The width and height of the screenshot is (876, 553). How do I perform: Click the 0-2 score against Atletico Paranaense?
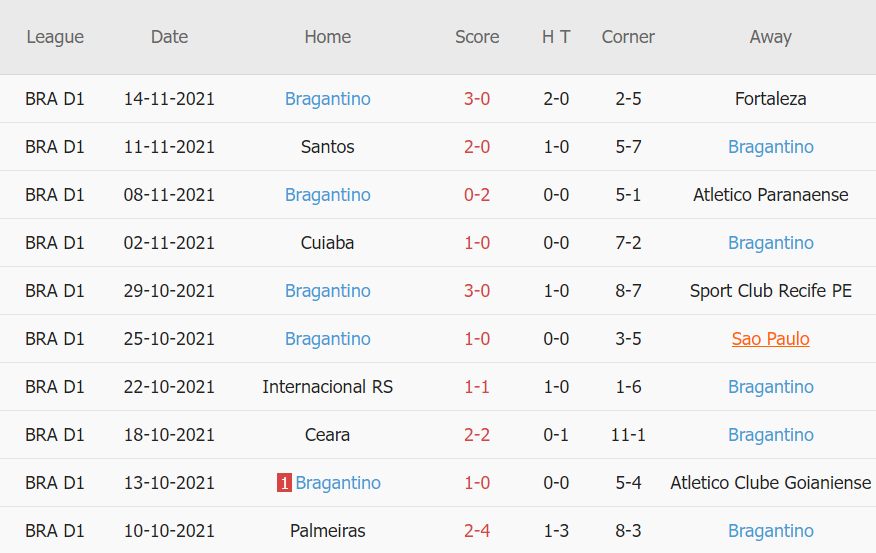(477, 195)
